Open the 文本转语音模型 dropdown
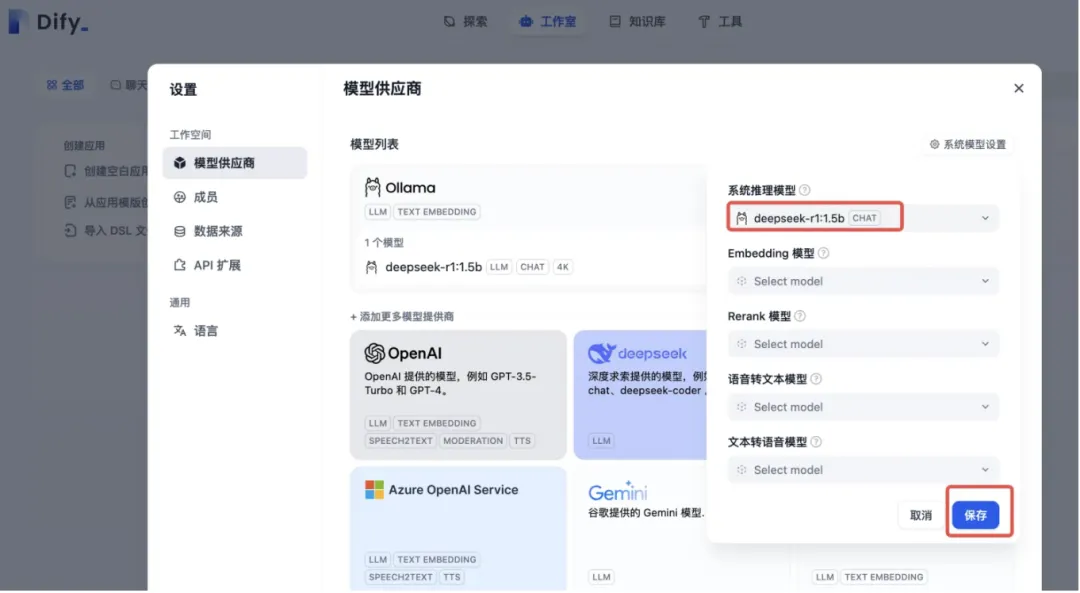The image size is (1080, 593). [x=863, y=470]
